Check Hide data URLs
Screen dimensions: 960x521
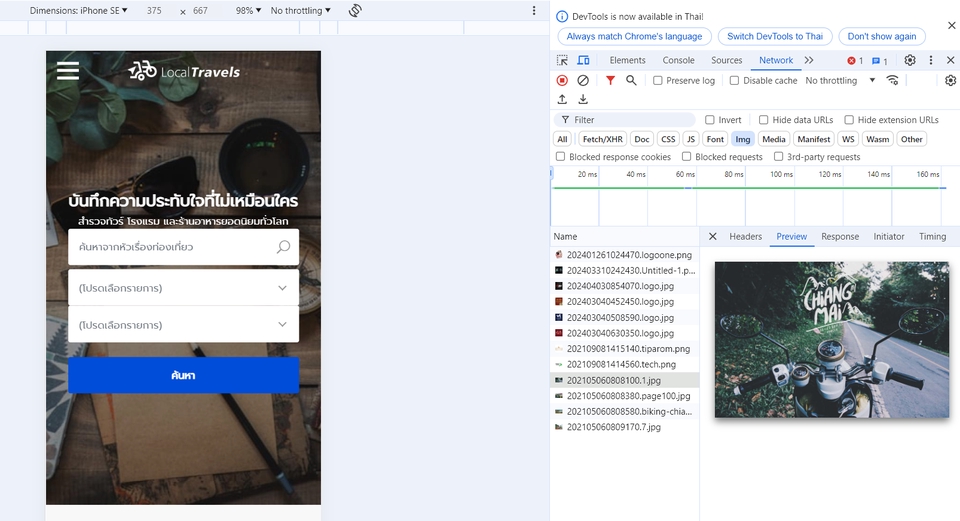click(x=763, y=119)
